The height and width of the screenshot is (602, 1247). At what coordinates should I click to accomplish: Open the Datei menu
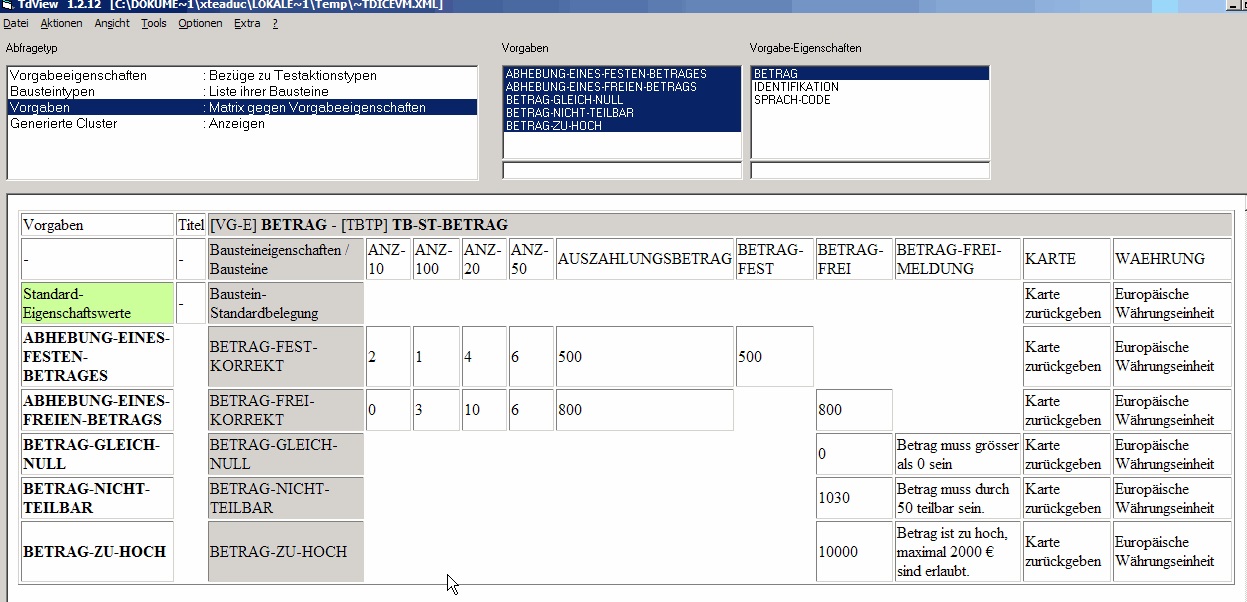click(15, 23)
